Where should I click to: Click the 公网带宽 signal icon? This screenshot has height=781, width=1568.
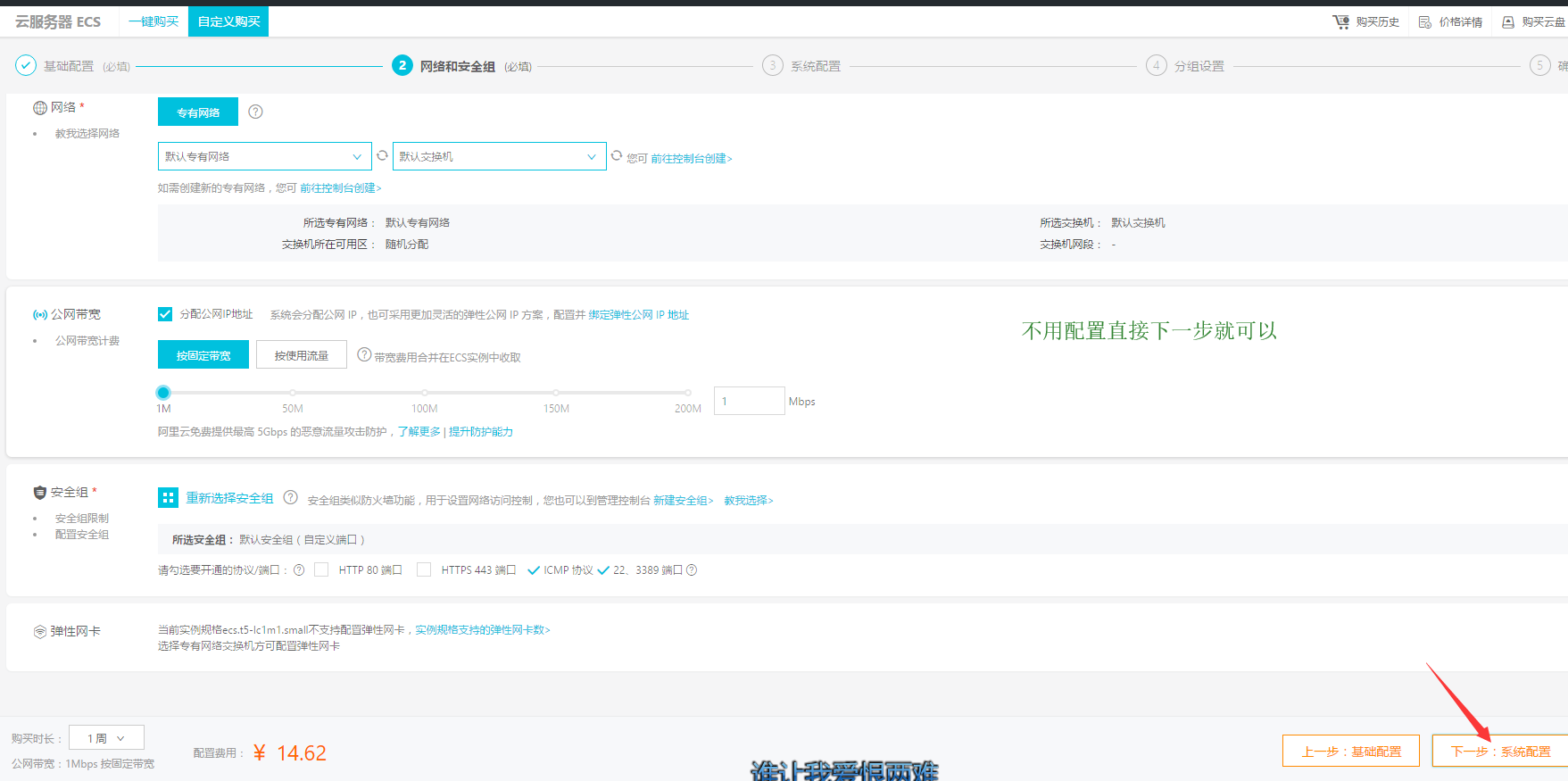[x=40, y=314]
